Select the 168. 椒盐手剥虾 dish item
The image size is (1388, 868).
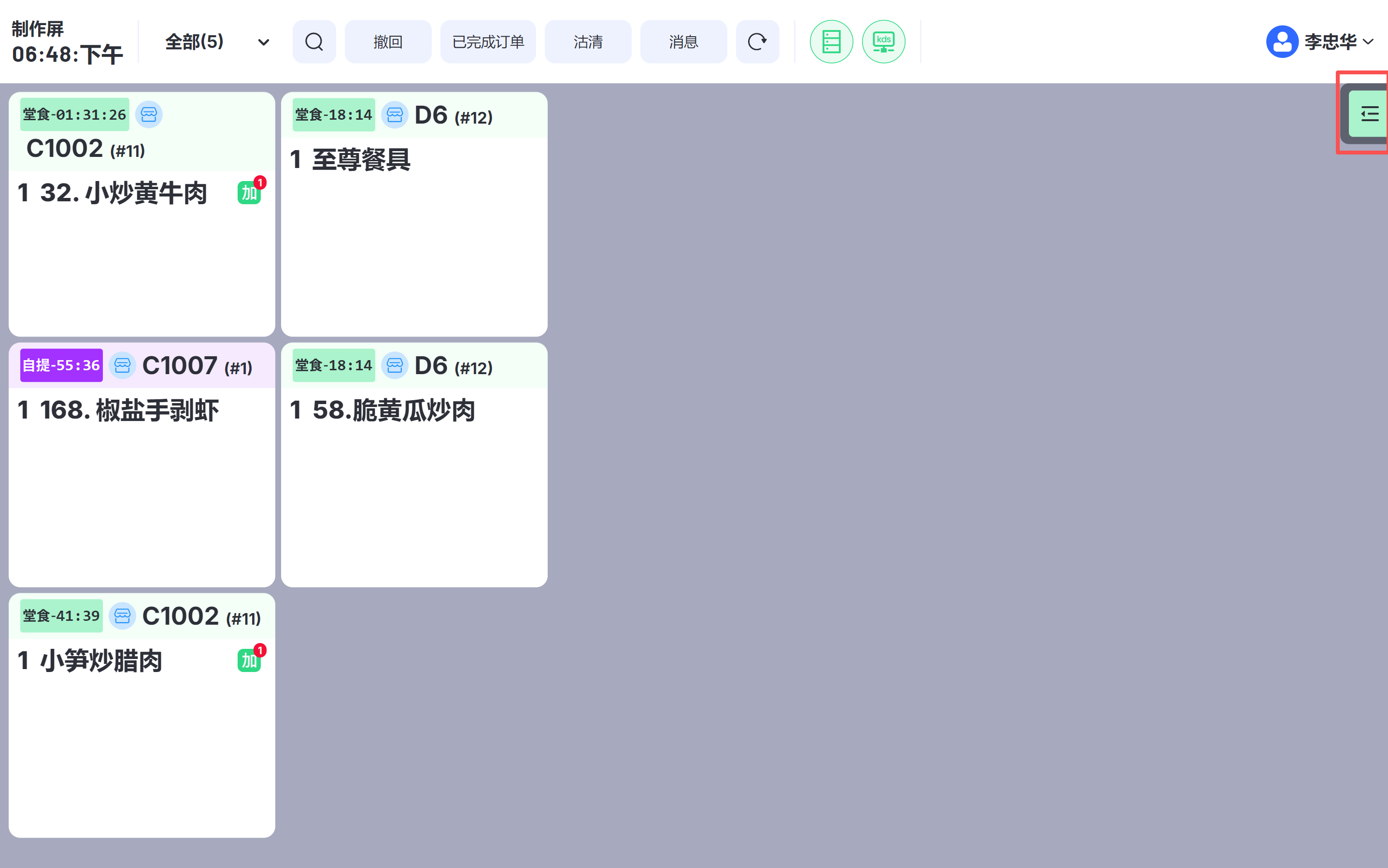click(x=129, y=410)
